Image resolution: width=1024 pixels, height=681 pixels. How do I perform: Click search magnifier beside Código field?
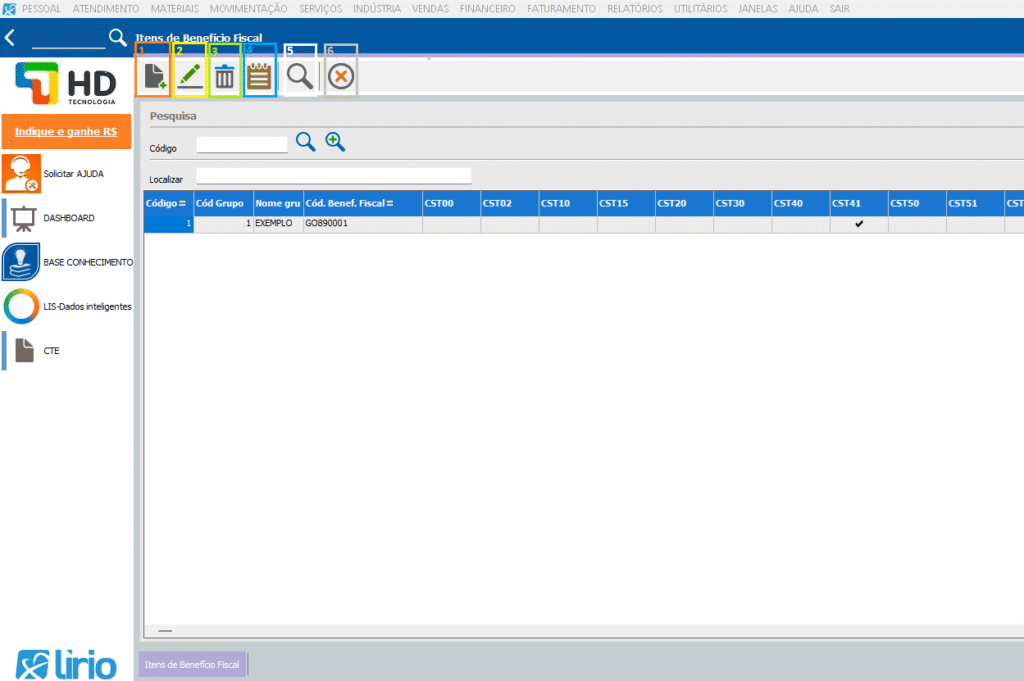(305, 143)
